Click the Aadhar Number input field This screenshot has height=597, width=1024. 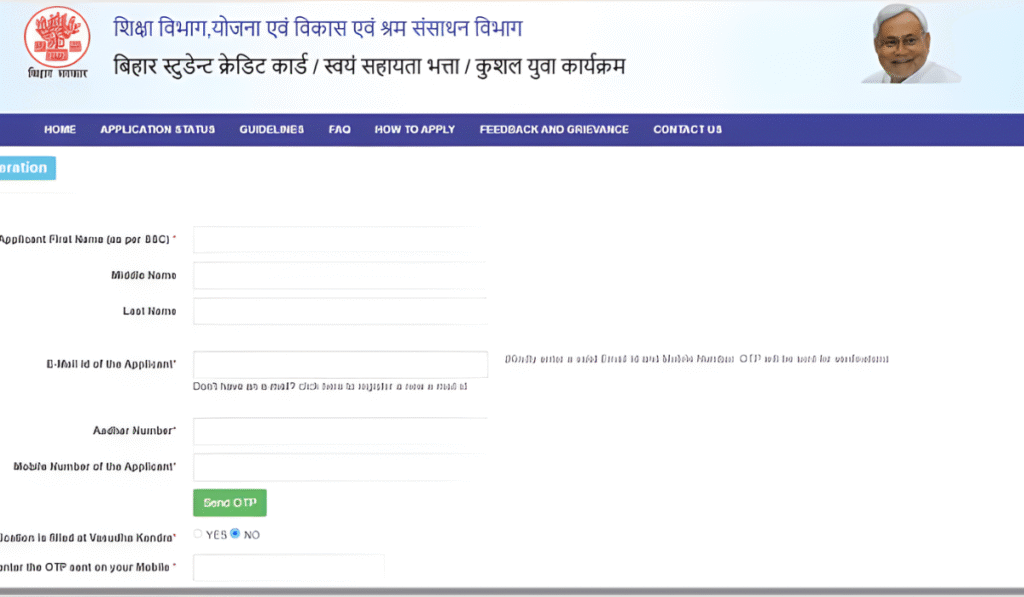pos(339,431)
